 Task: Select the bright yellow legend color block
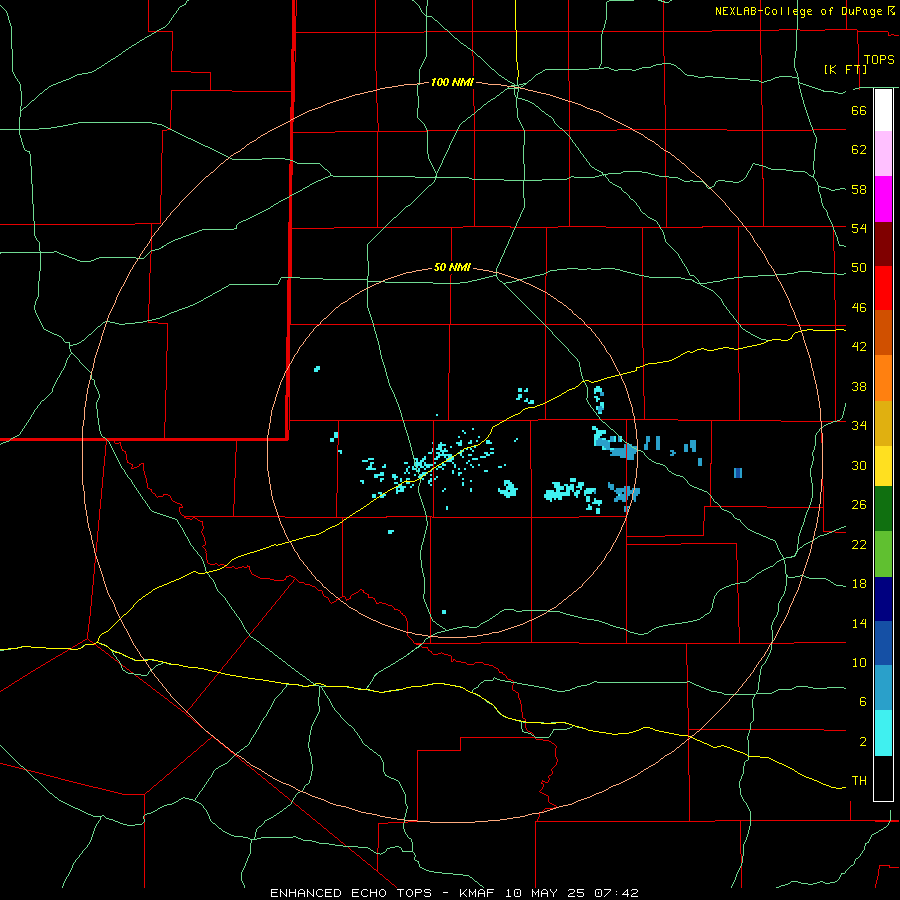click(x=883, y=466)
